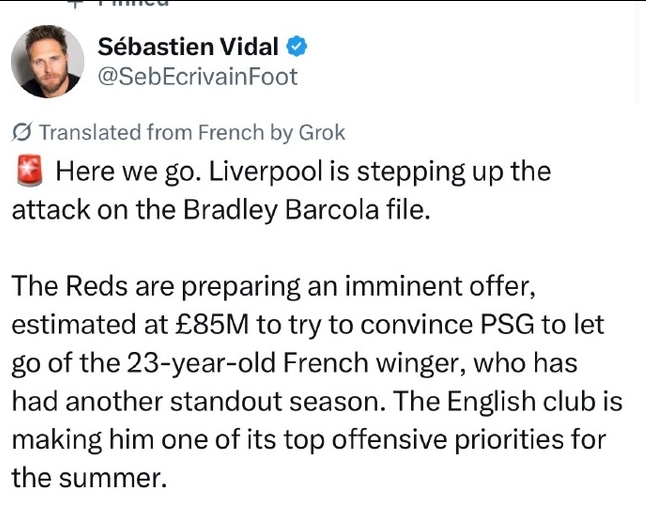Screen dimensions: 646x514
Task: Click the word Grok in translation note
Action: pos(322,133)
